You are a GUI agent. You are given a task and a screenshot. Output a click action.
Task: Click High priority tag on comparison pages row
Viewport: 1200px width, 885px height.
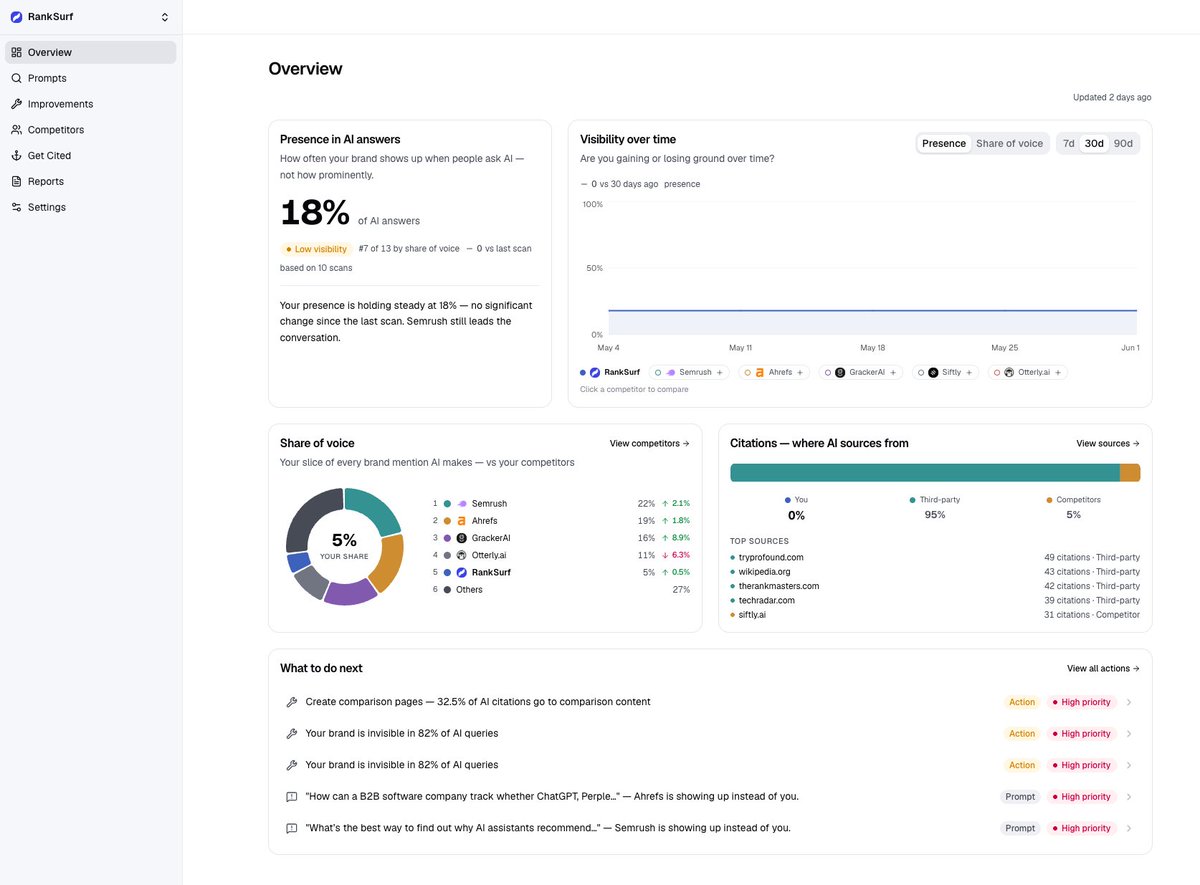(x=1081, y=702)
